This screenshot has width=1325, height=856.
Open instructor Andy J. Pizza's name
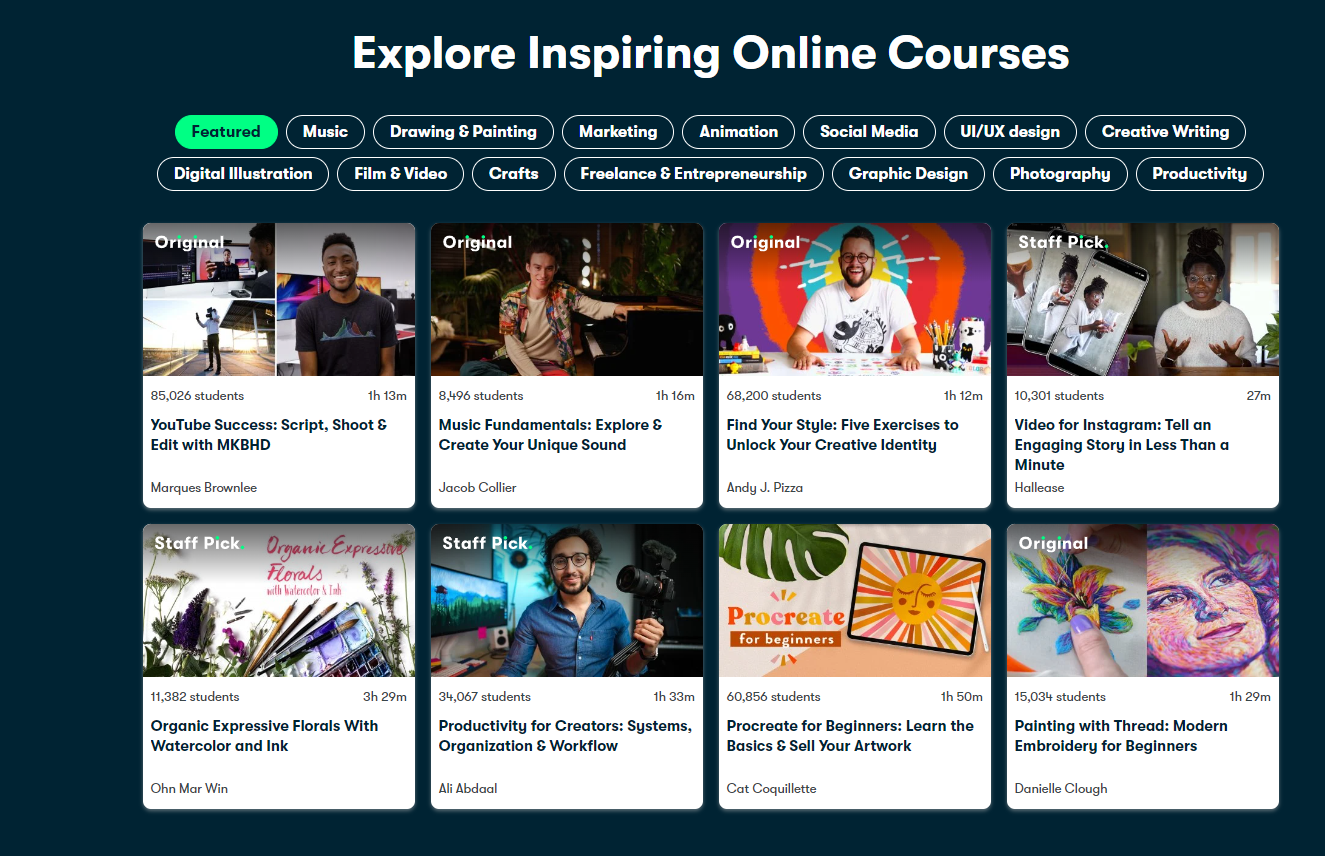pyautogui.click(x=765, y=488)
